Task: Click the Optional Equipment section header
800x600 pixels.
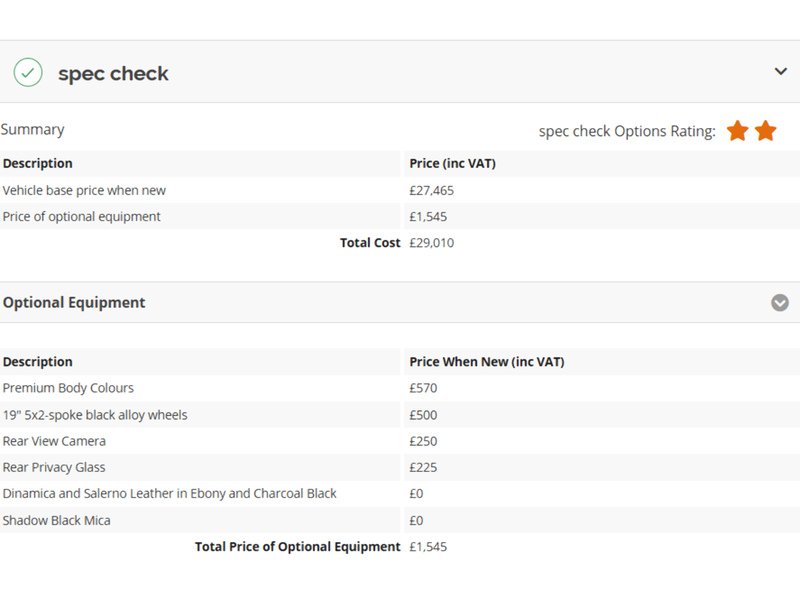Action: coord(74,302)
